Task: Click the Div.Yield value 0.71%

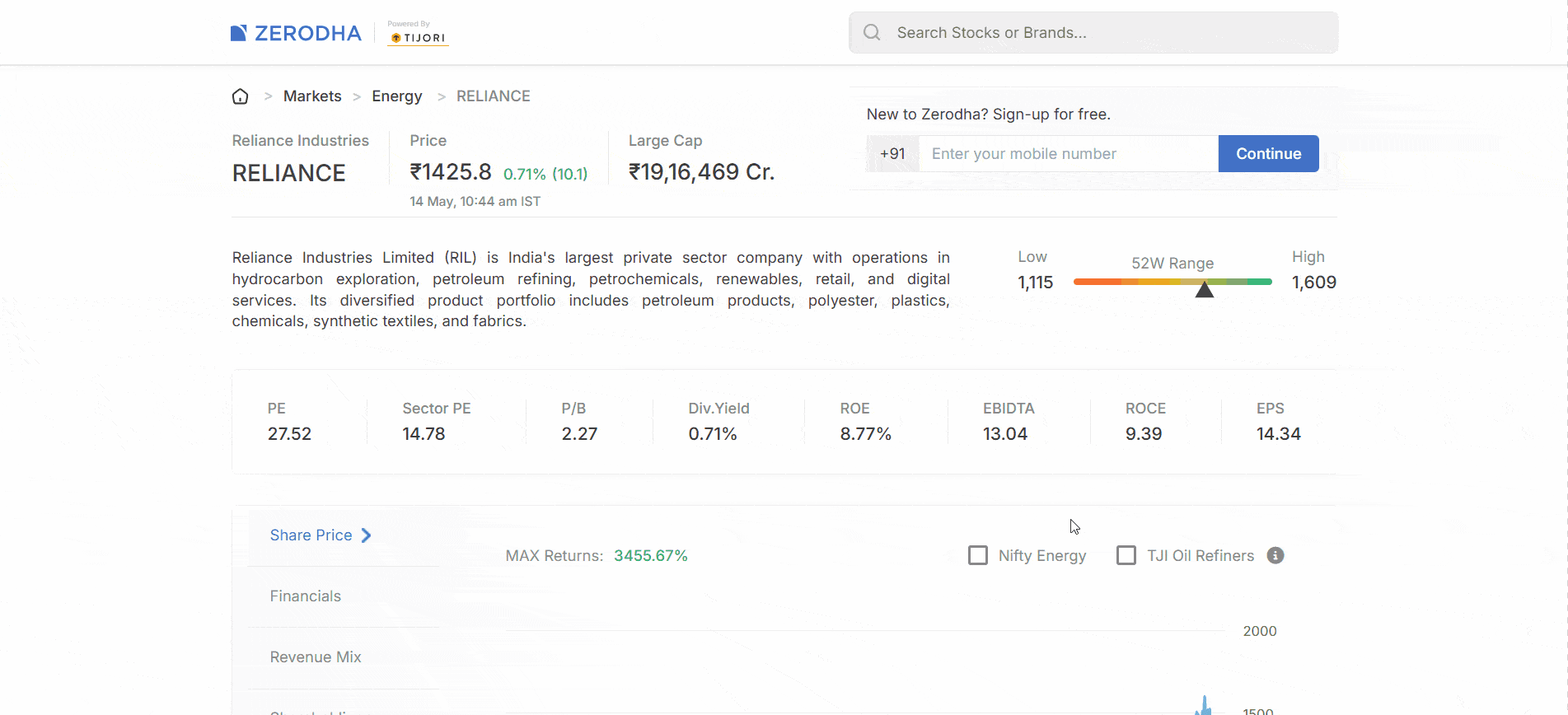Action: (x=713, y=434)
